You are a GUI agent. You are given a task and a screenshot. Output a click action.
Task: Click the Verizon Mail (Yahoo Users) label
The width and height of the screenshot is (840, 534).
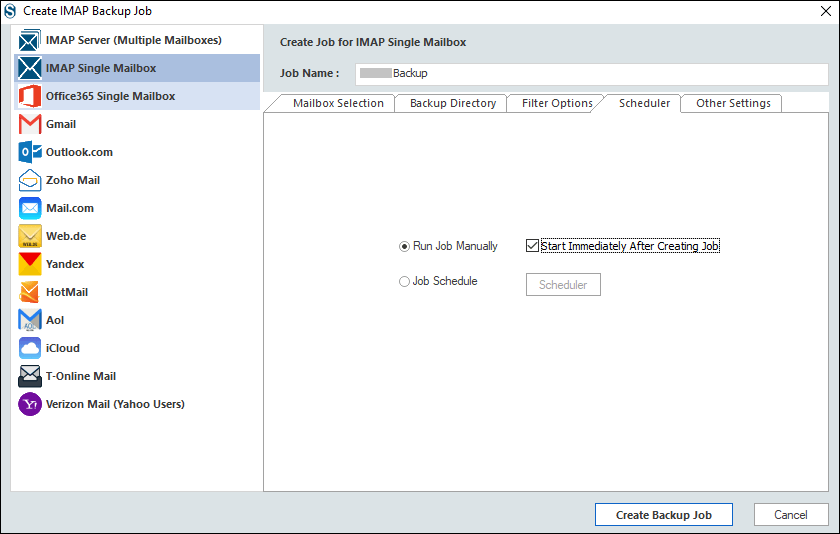(x=115, y=404)
